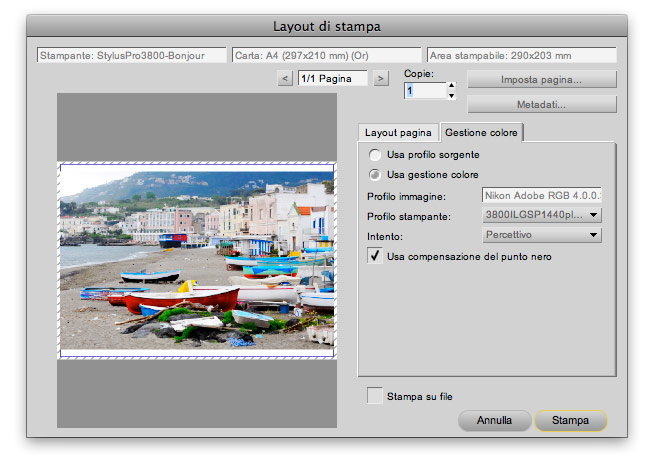Viewport: 652px width, 470px height.
Task: Go to next page arrow button
Action: tap(381, 78)
